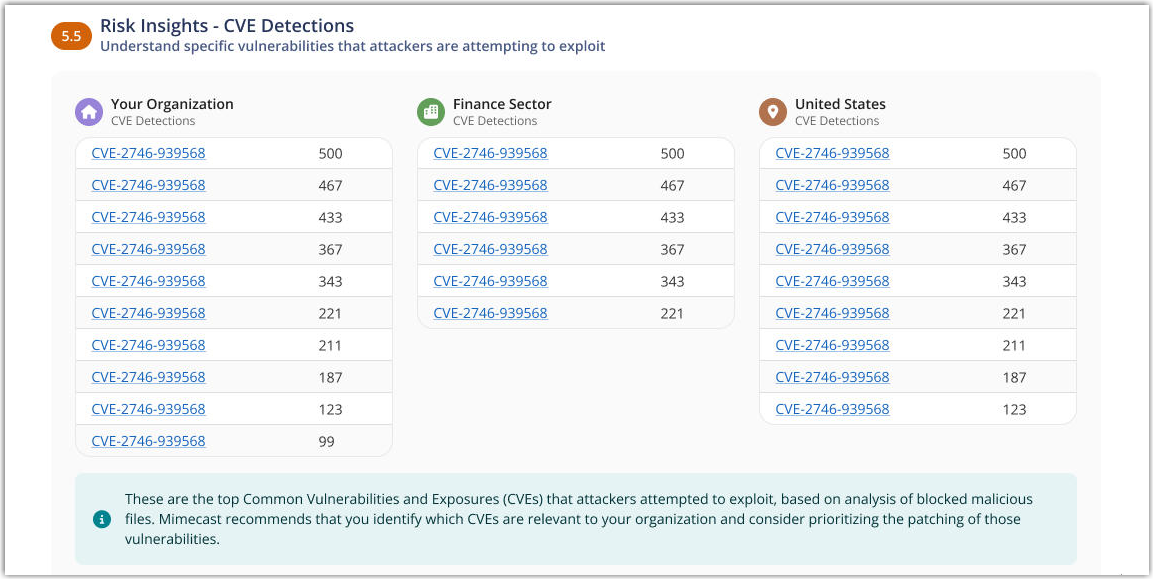Viewport: 1154px width, 580px height.
Task: Select Your Organization CVE with 367 detections
Action: (148, 250)
